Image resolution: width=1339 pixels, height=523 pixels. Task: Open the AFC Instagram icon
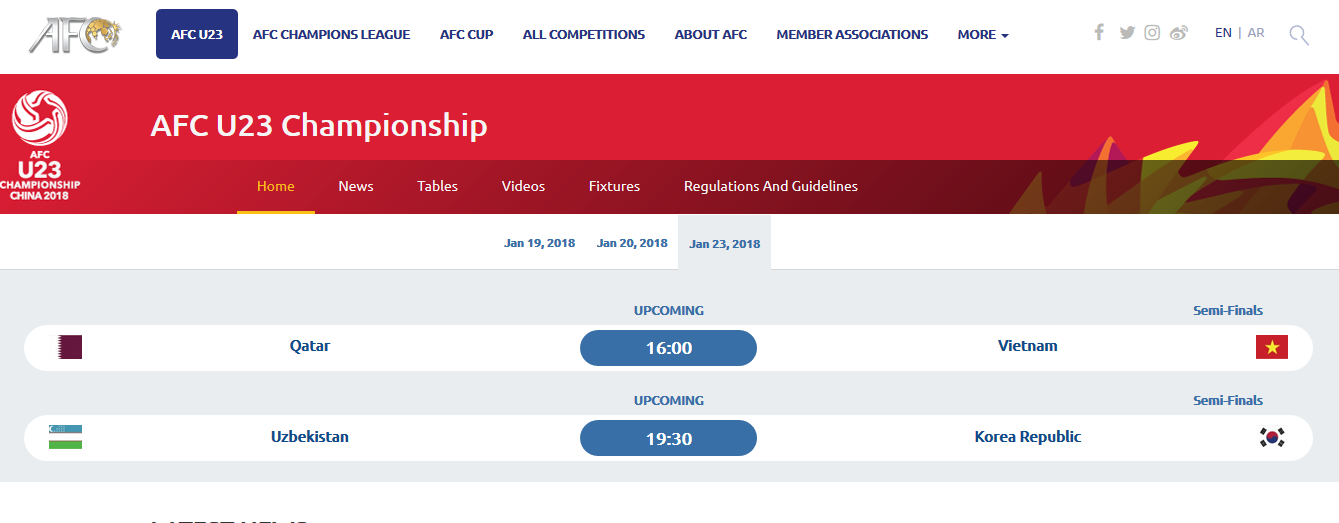click(1152, 32)
